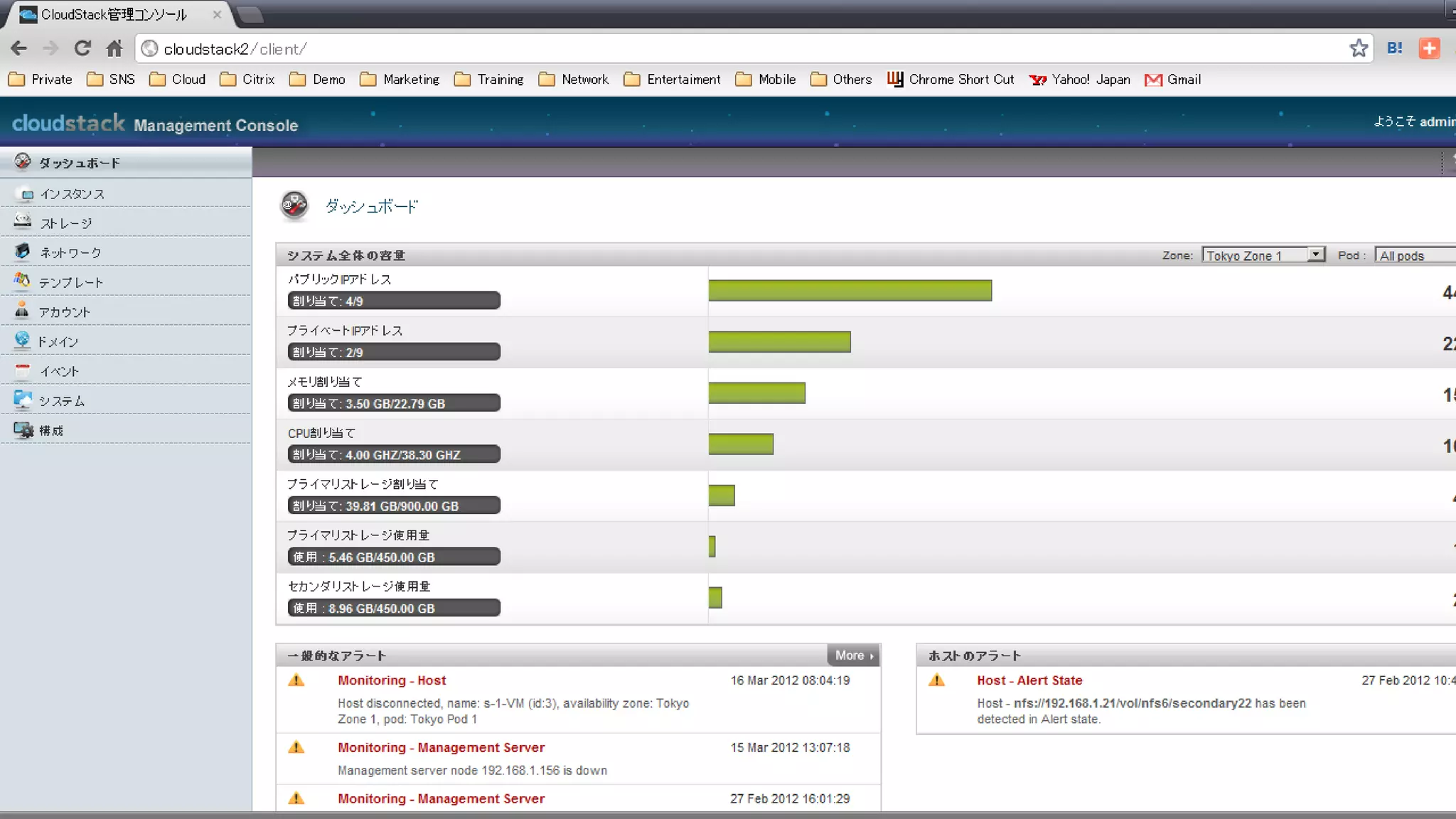This screenshot has height=819, width=1456.
Task: Click the public IP address capacity bar
Action: [x=850, y=291]
